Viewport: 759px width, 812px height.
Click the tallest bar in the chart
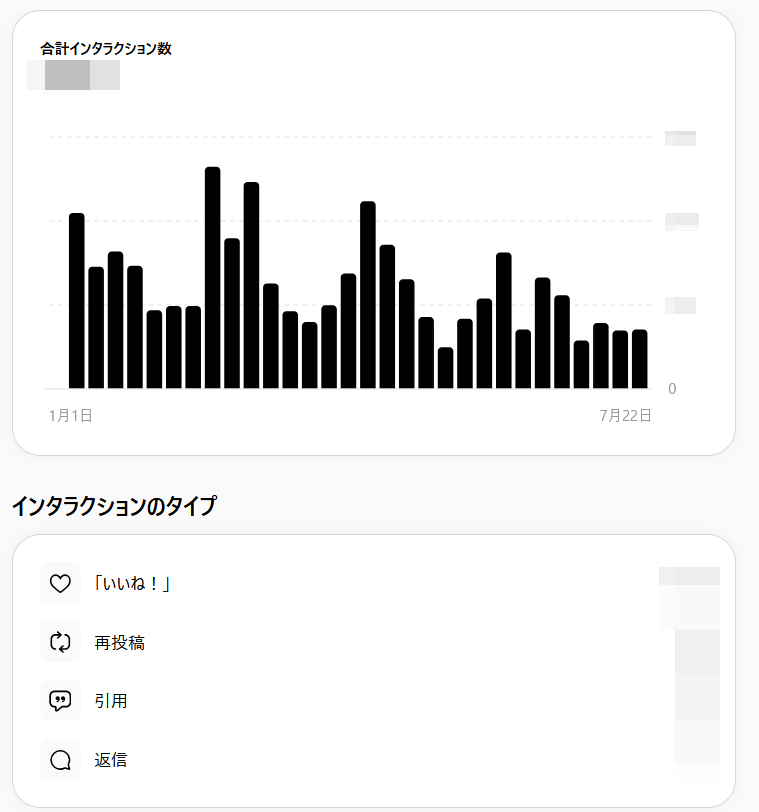coord(212,278)
